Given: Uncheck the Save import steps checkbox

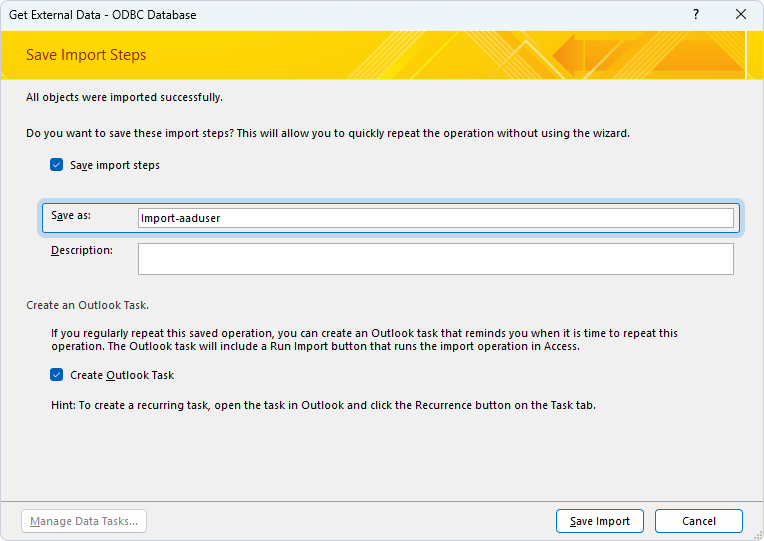Looking at the screenshot, I should (x=57, y=165).
